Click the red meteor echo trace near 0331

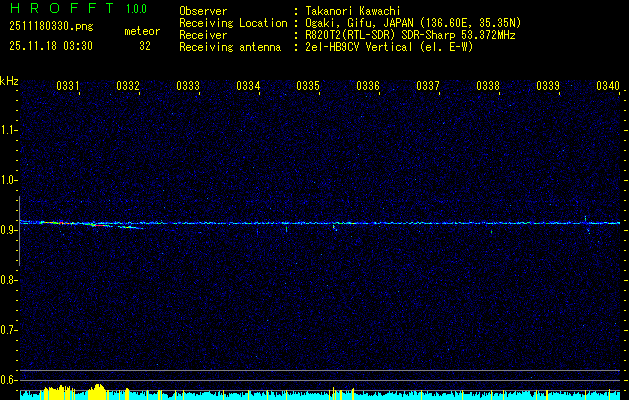point(56,222)
